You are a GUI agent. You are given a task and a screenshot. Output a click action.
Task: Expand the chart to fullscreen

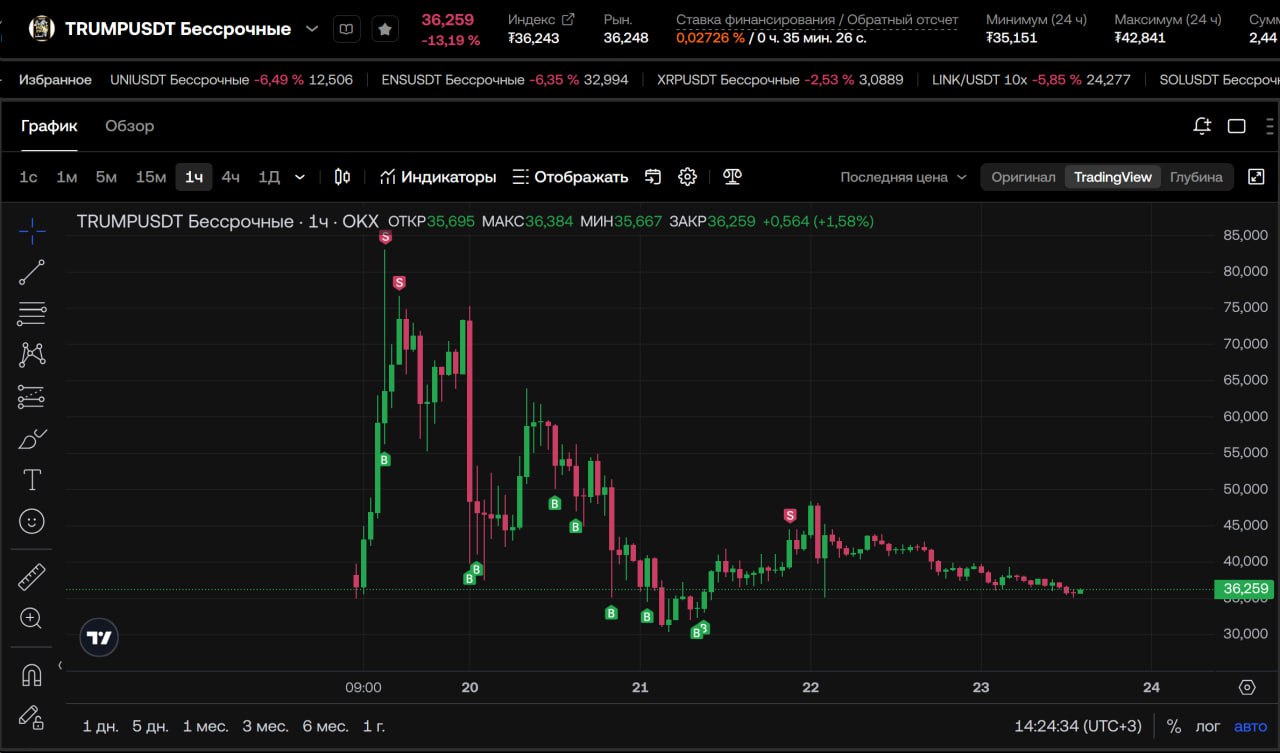(1257, 177)
